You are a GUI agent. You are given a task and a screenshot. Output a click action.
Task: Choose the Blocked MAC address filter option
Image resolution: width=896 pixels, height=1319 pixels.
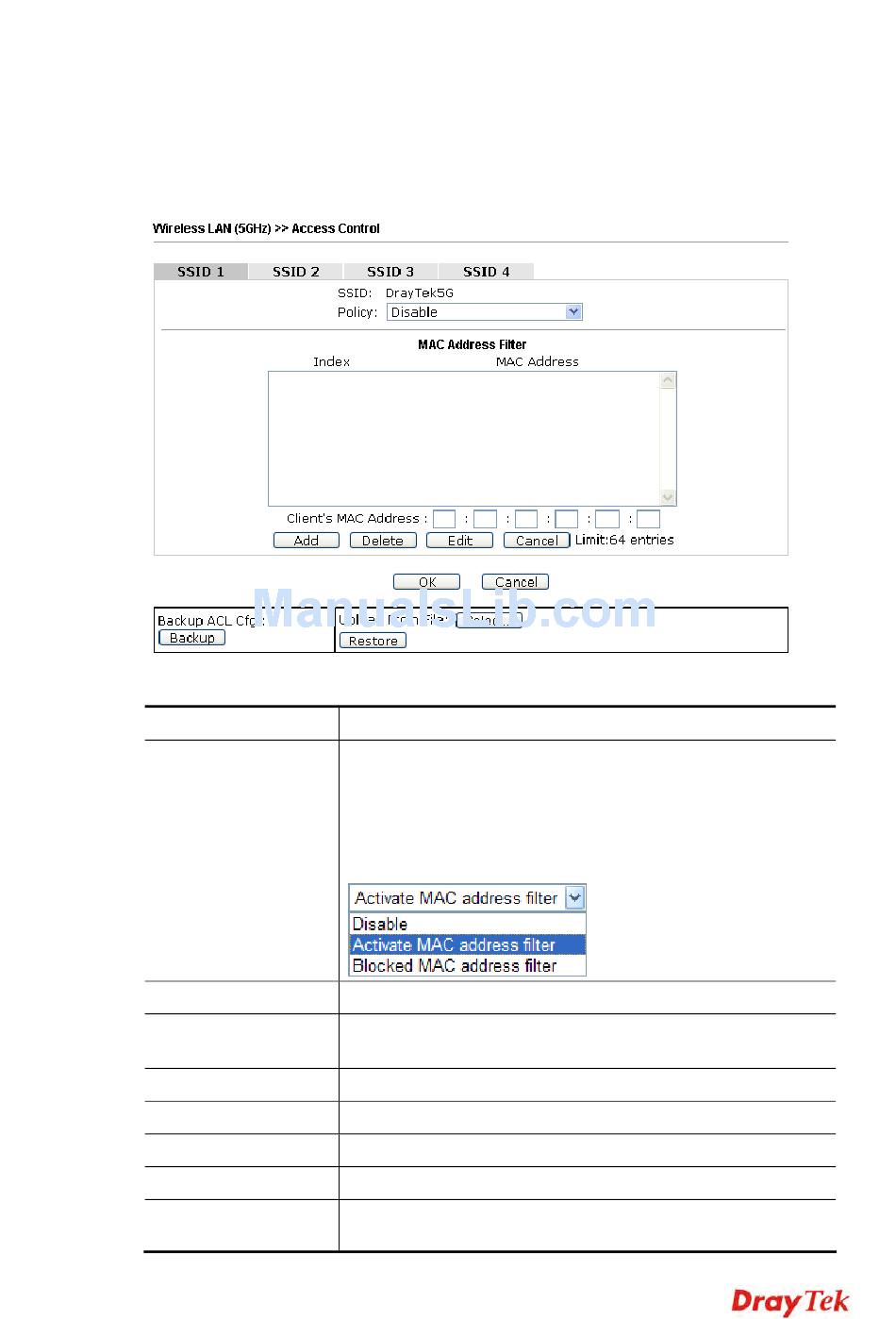coord(468,966)
